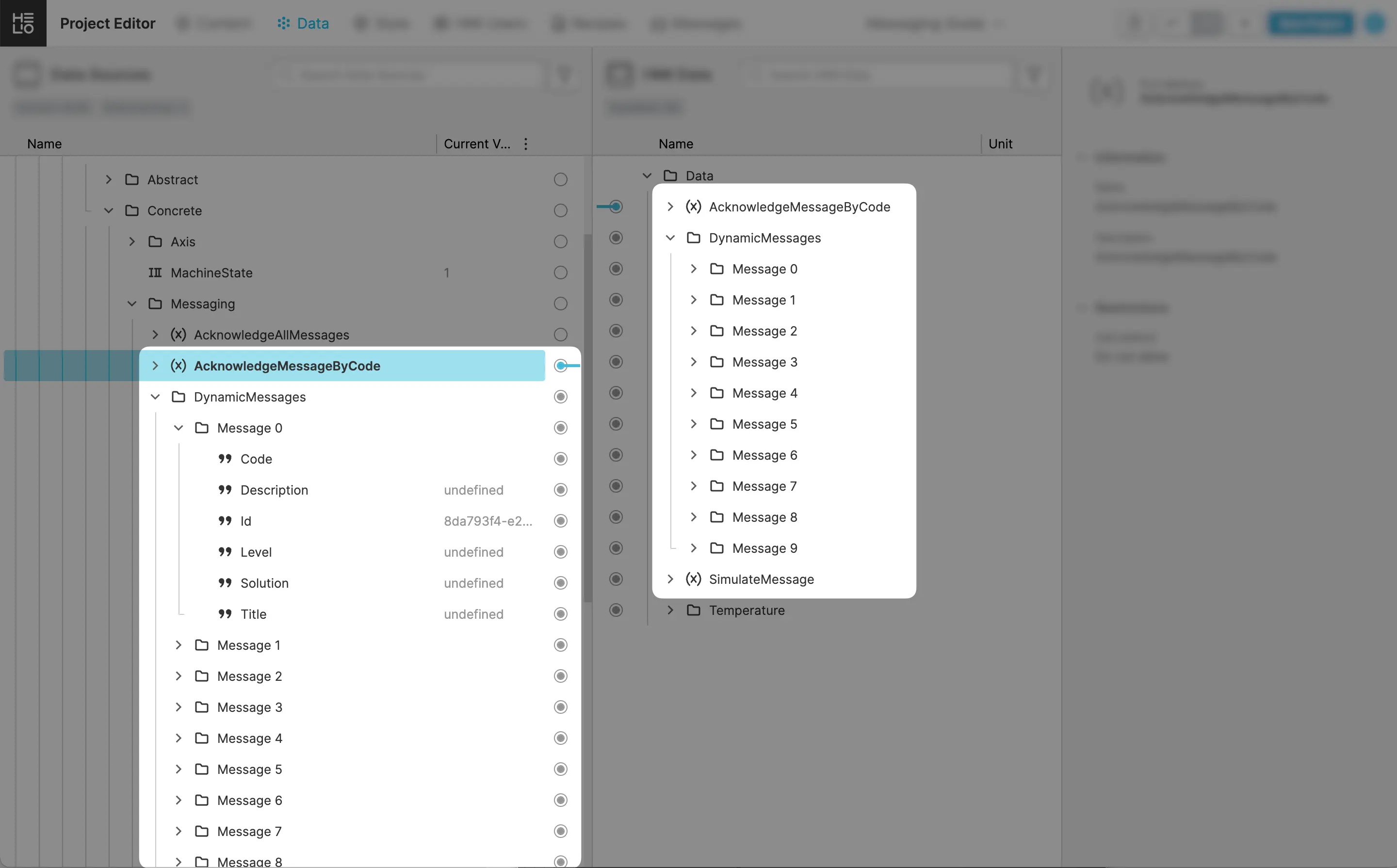Toggle the MachineState connection circle
This screenshot has width=1397, height=868.
[x=560, y=273]
